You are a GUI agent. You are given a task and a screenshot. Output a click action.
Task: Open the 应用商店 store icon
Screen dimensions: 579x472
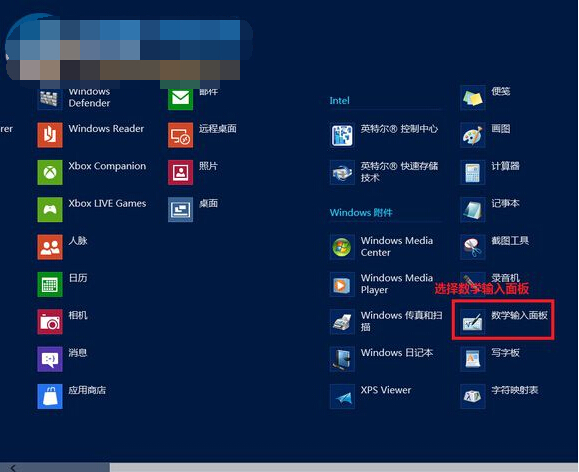[x=50, y=396]
